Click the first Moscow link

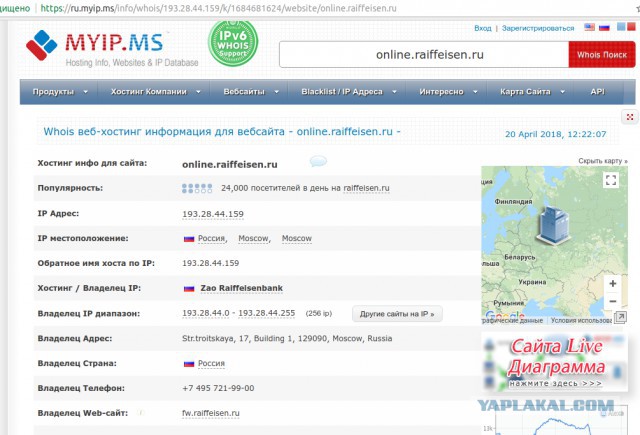tap(253, 238)
